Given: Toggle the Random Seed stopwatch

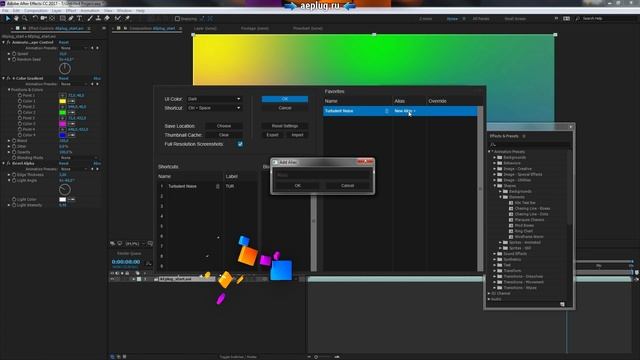Looking at the screenshot, I should coord(14,60).
